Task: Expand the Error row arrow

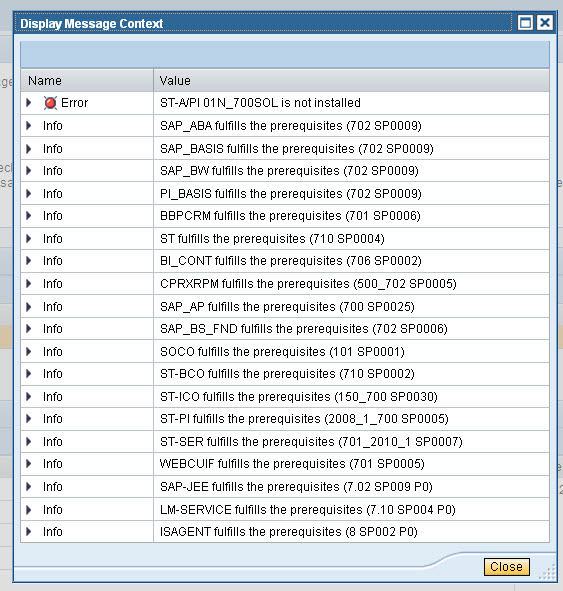Action: click(x=29, y=103)
